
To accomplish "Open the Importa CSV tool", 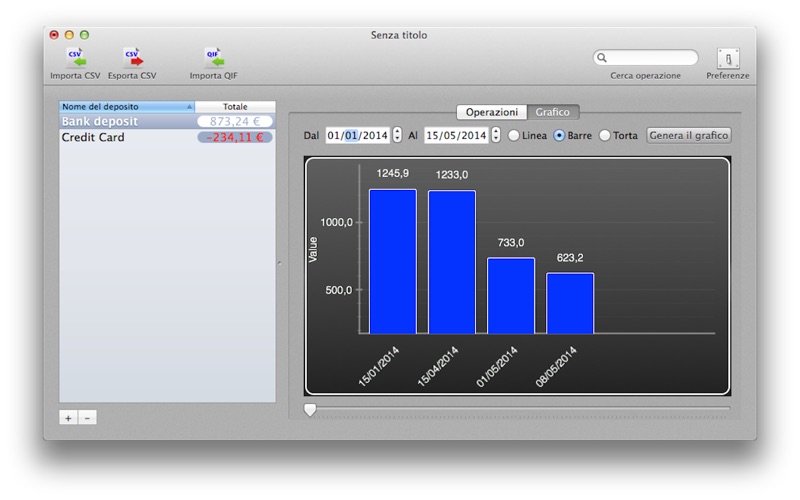I will coord(76,64).
